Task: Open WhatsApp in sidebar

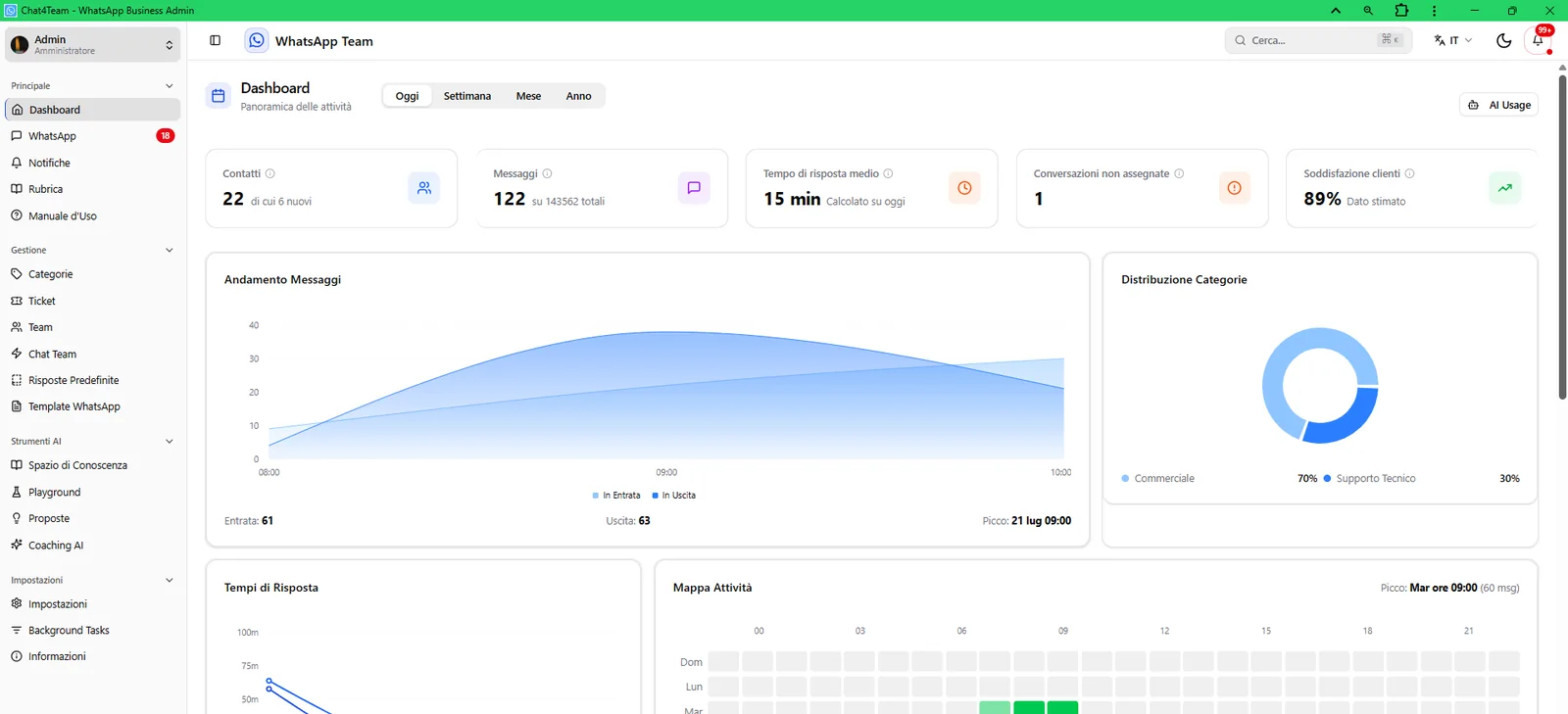Action: (93, 136)
